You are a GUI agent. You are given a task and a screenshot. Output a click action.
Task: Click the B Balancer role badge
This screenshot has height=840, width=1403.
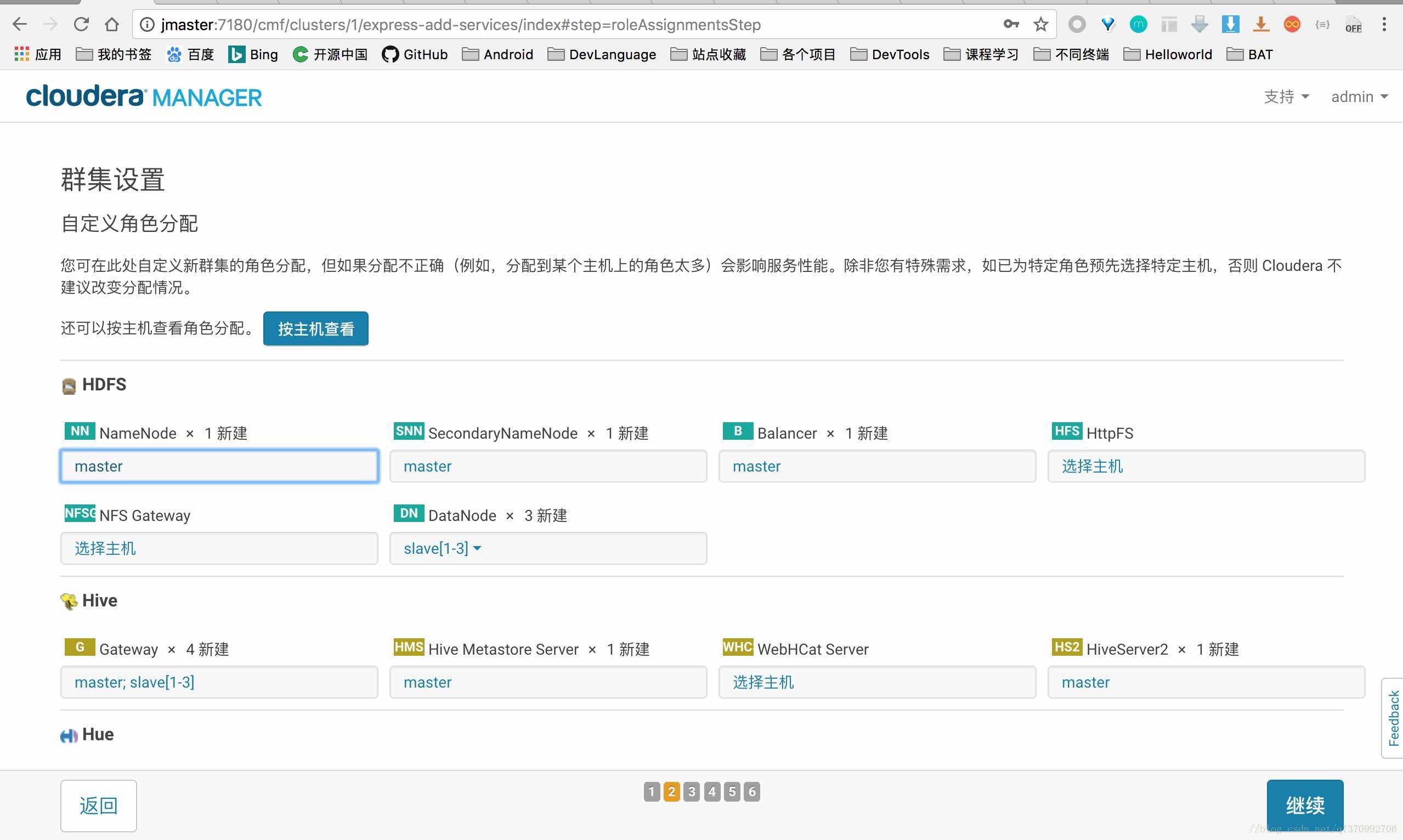tap(738, 432)
